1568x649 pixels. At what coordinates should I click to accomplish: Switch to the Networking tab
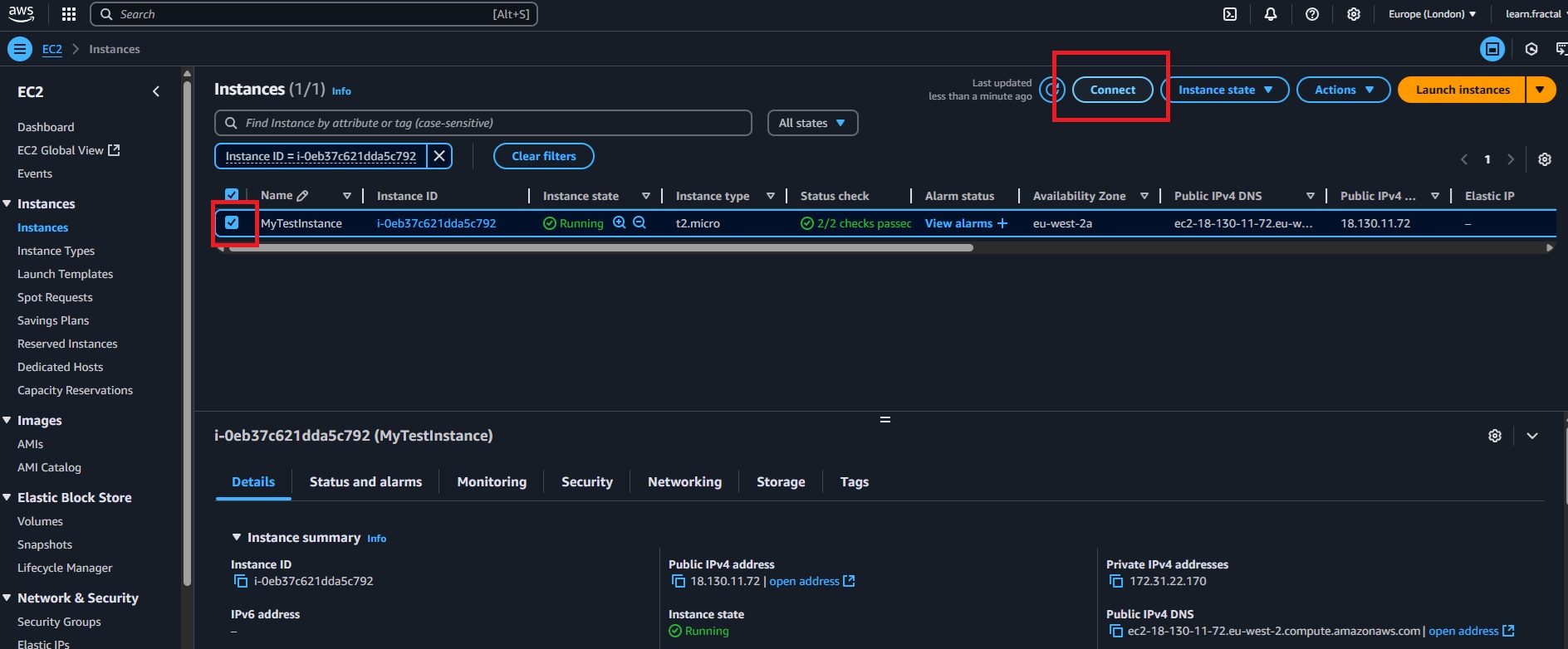(684, 481)
